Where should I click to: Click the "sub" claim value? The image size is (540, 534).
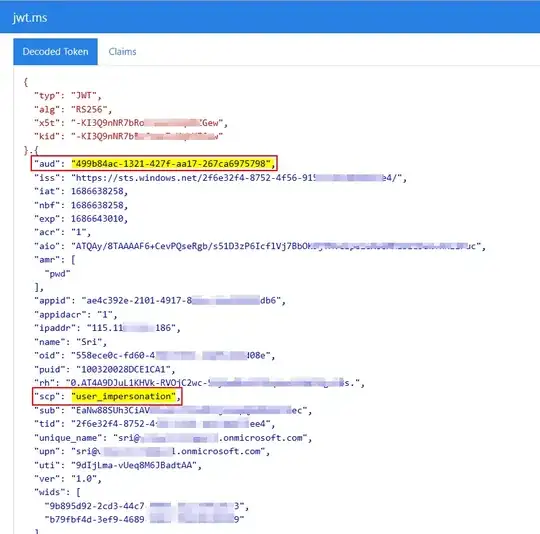tap(189, 410)
